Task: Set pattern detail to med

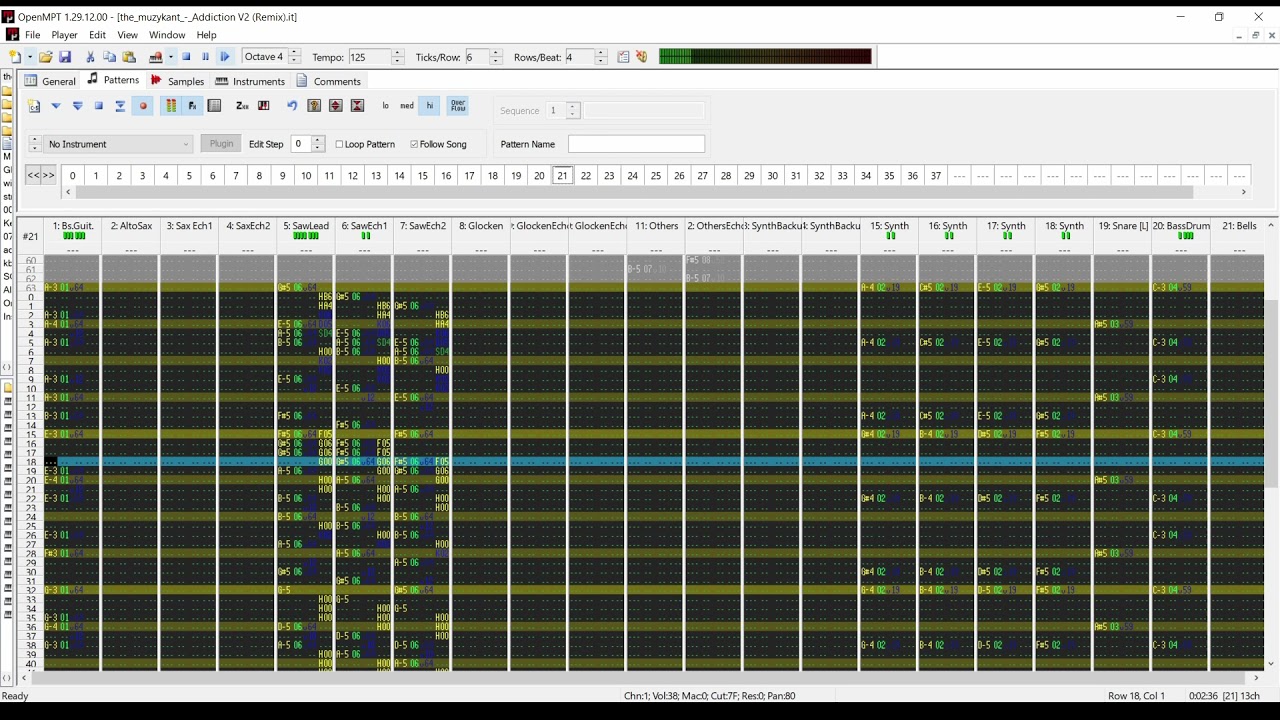Action: pyautogui.click(x=407, y=106)
